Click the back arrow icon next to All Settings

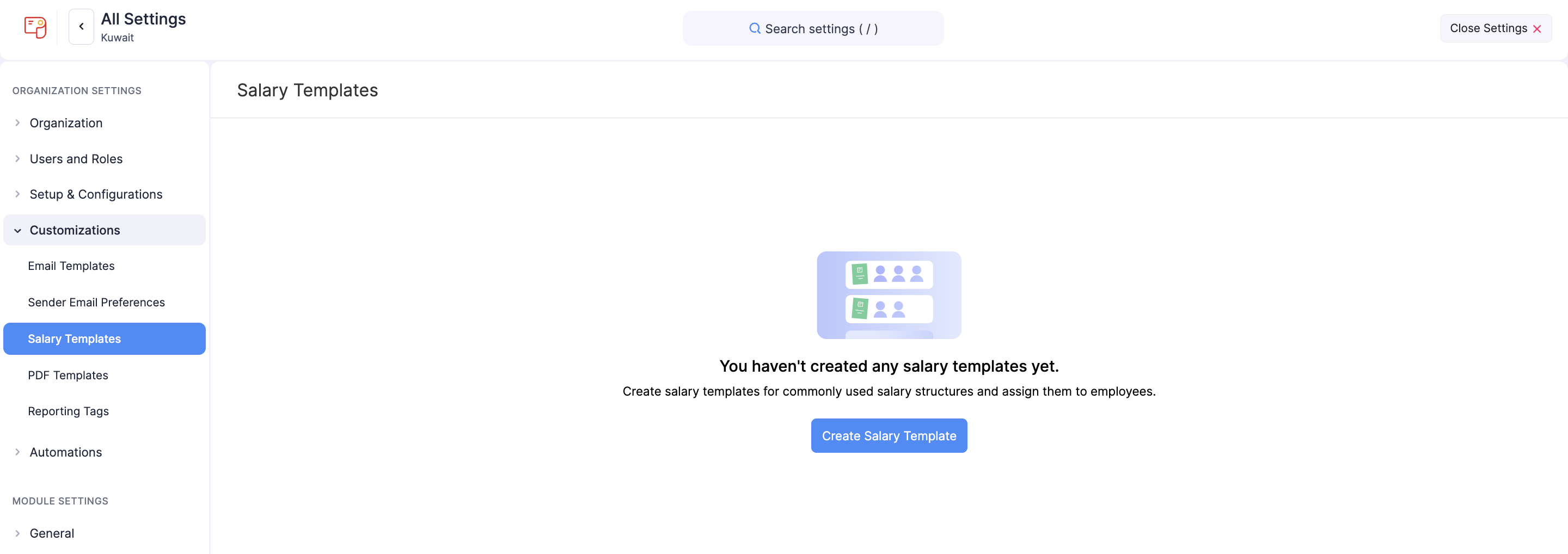[x=81, y=26]
